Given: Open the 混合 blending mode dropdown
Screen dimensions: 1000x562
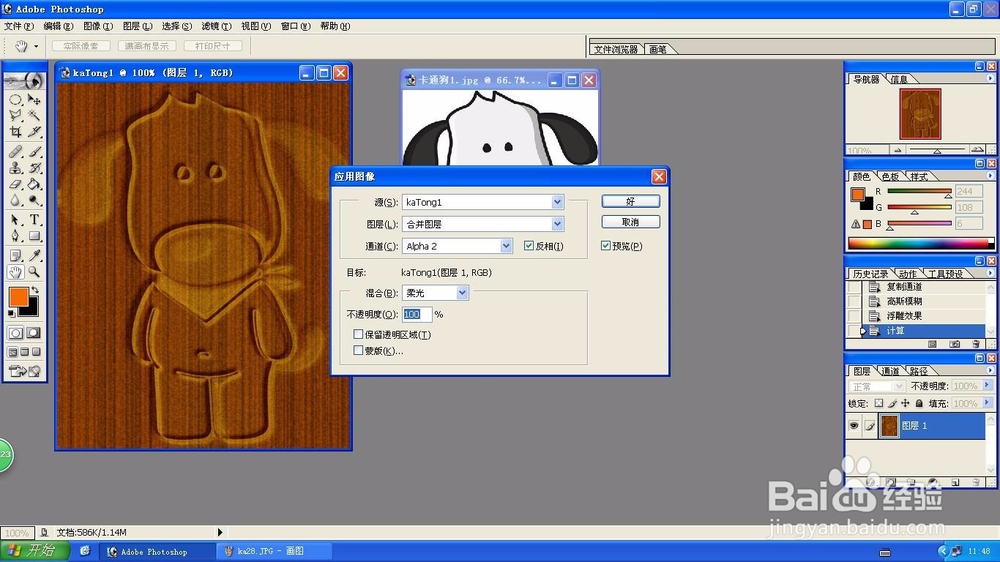Looking at the screenshot, I should point(462,293).
